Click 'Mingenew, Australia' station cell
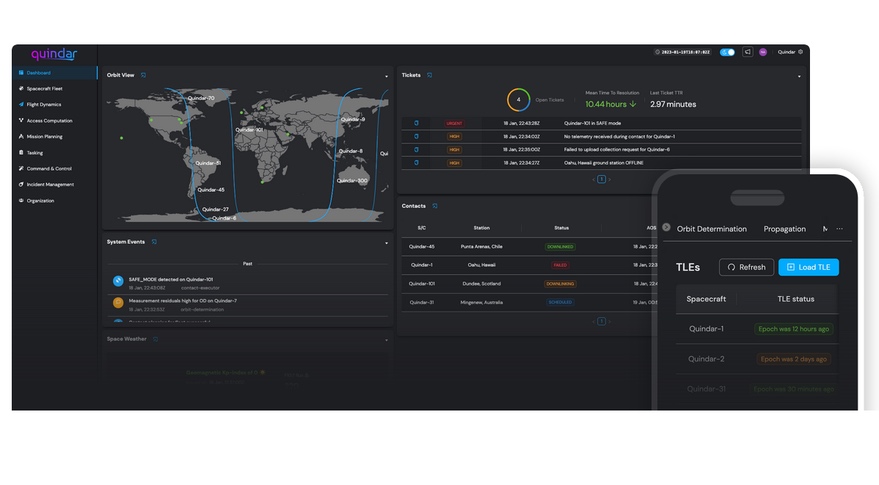Viewport: 879px width, 485px height. 482,303
